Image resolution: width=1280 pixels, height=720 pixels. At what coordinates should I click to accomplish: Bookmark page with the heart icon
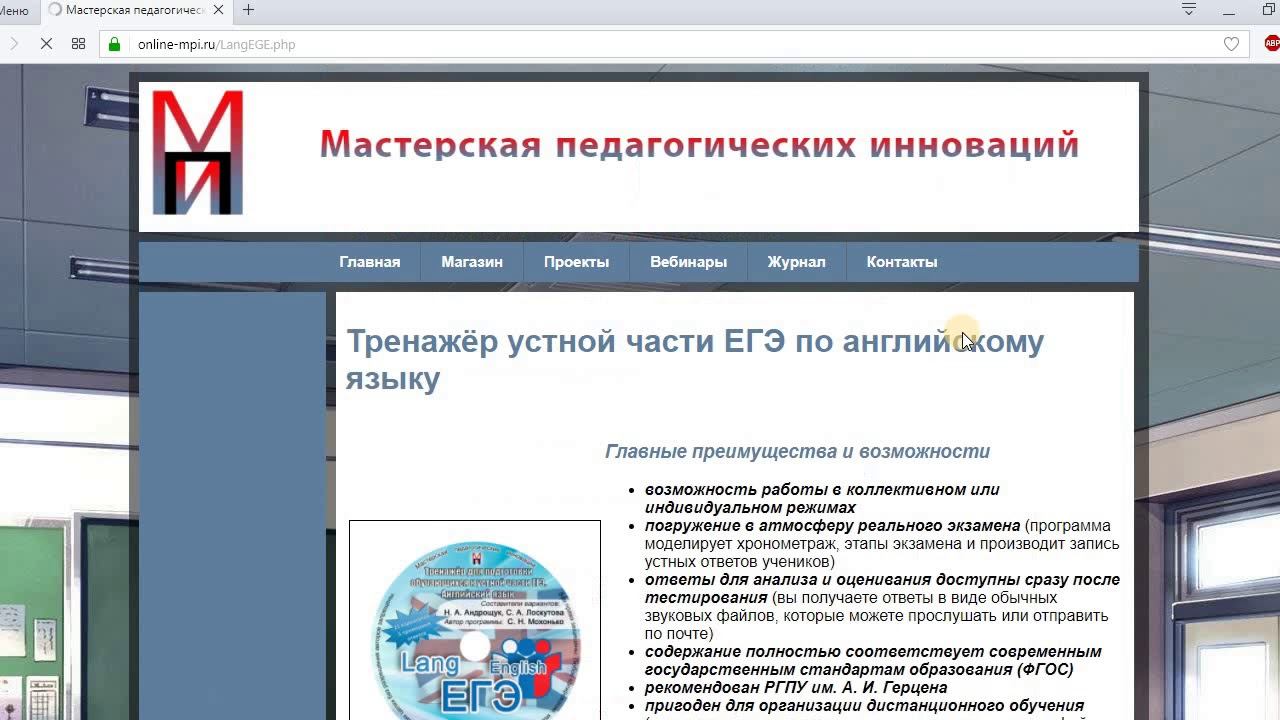[1231, 44]
